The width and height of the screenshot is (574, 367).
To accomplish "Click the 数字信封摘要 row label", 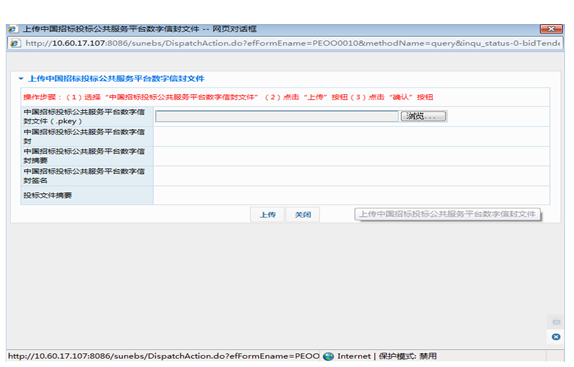I will click(84, 156).
